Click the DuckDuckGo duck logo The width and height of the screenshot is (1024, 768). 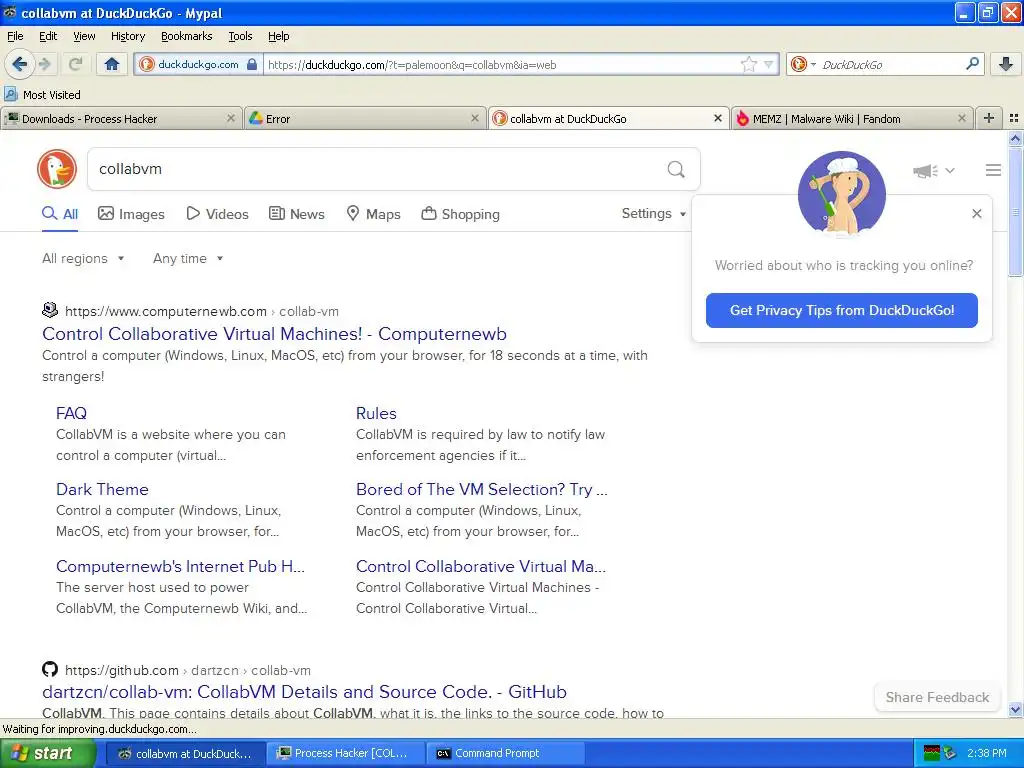(x=57, y=169)
